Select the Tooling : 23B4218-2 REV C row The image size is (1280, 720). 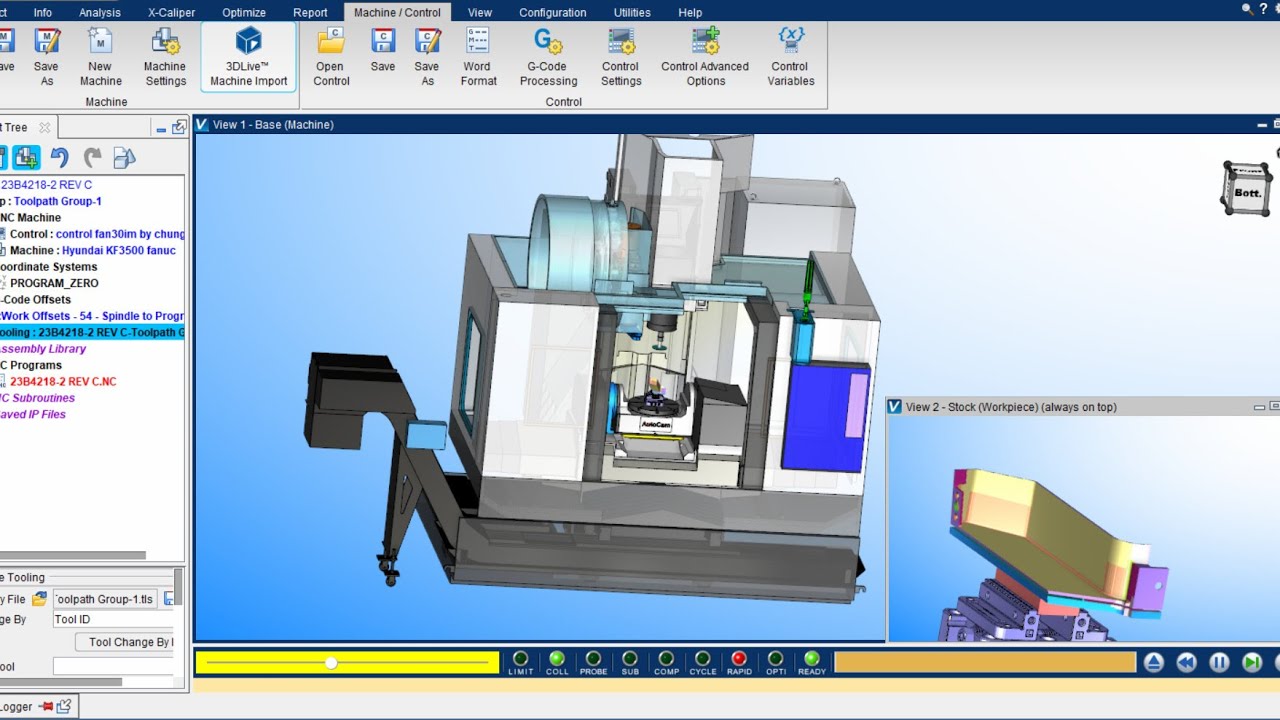92,332
